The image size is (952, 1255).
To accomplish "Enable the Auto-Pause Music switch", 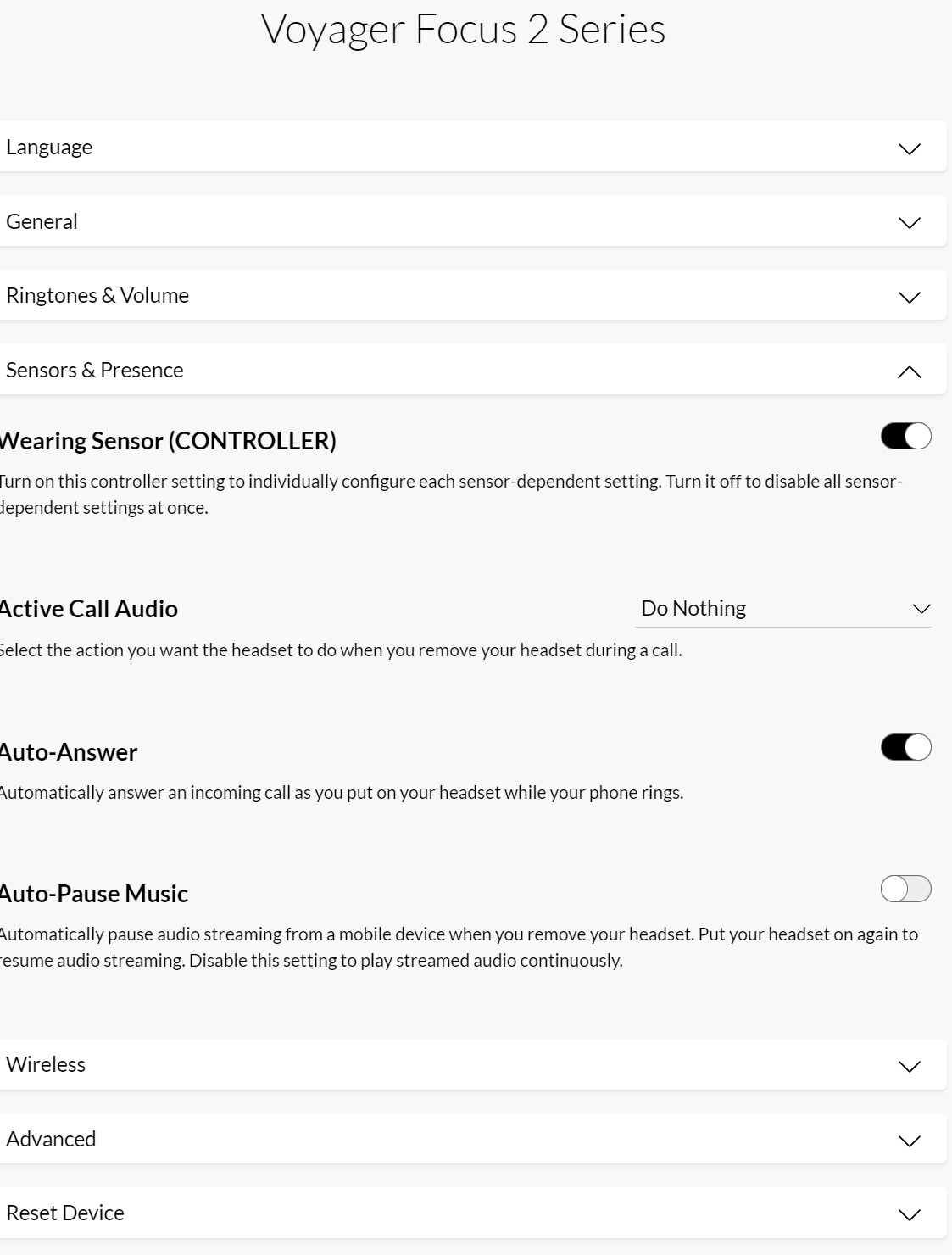I will pos(905,889).
